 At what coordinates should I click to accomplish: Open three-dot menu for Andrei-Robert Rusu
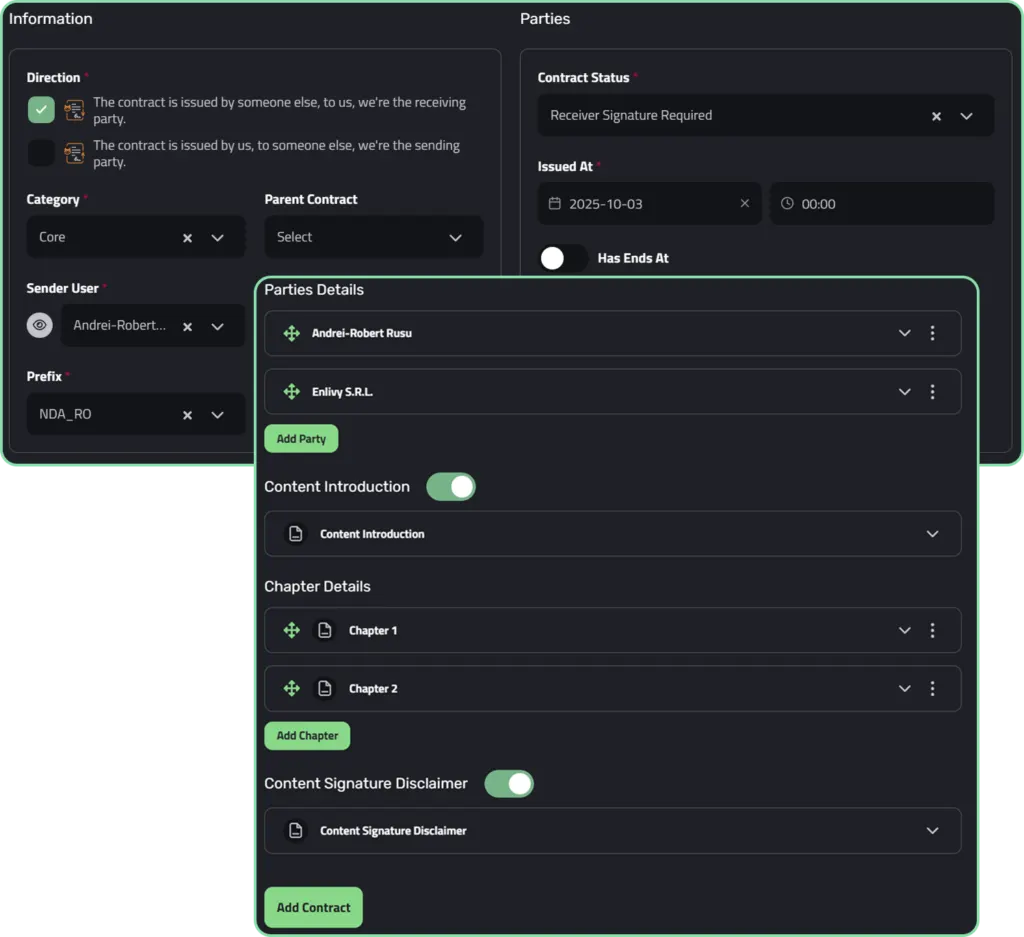[x=932, y=333]
